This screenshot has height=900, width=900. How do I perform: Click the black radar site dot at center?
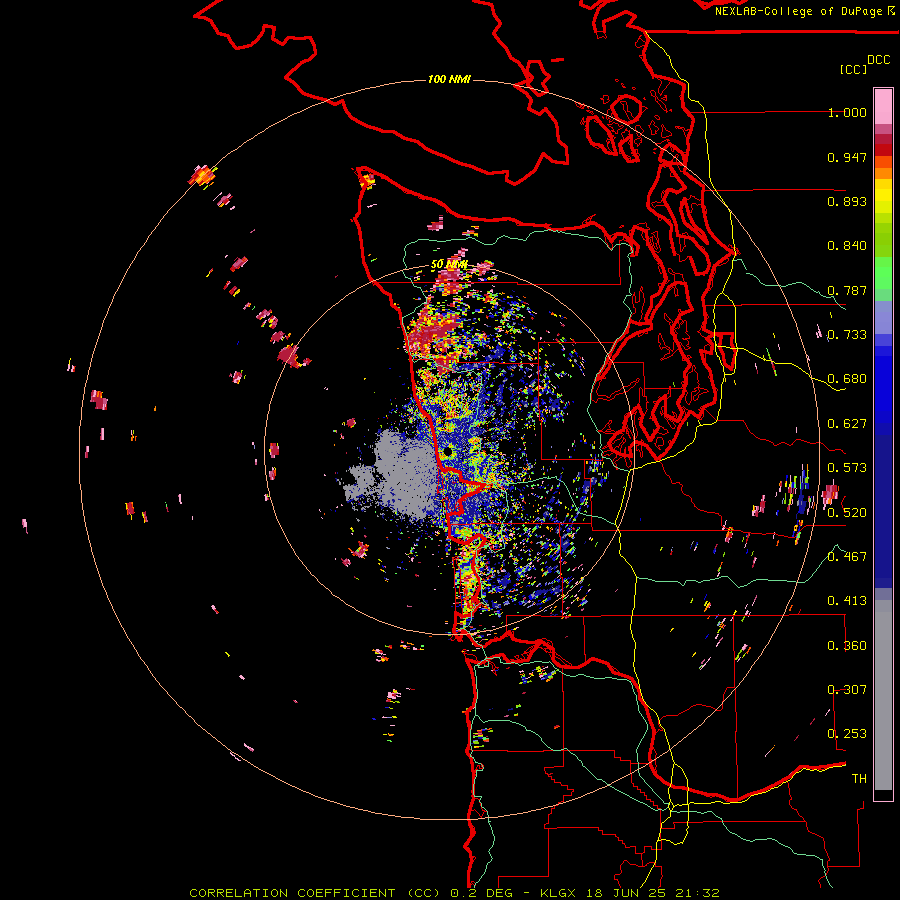(x=448, y=452)
